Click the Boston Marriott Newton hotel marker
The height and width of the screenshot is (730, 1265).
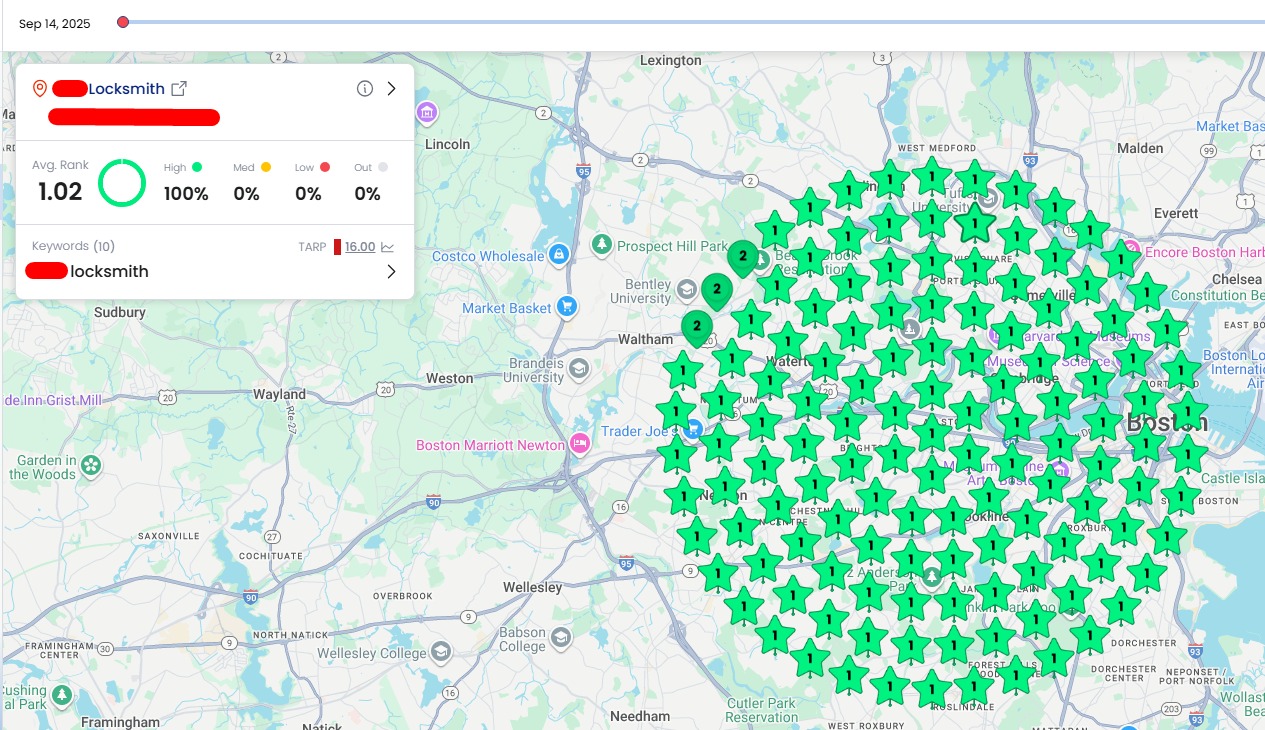point(580,443)
